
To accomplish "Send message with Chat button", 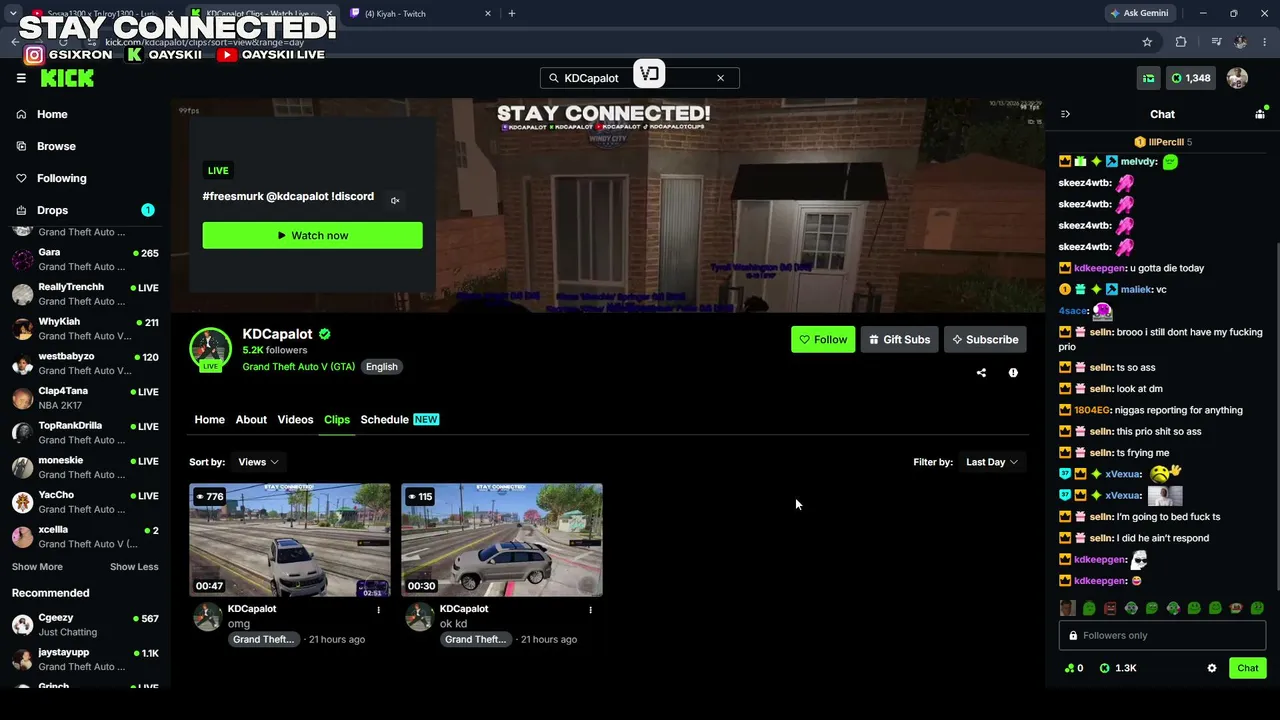I will click(1248, 668).
